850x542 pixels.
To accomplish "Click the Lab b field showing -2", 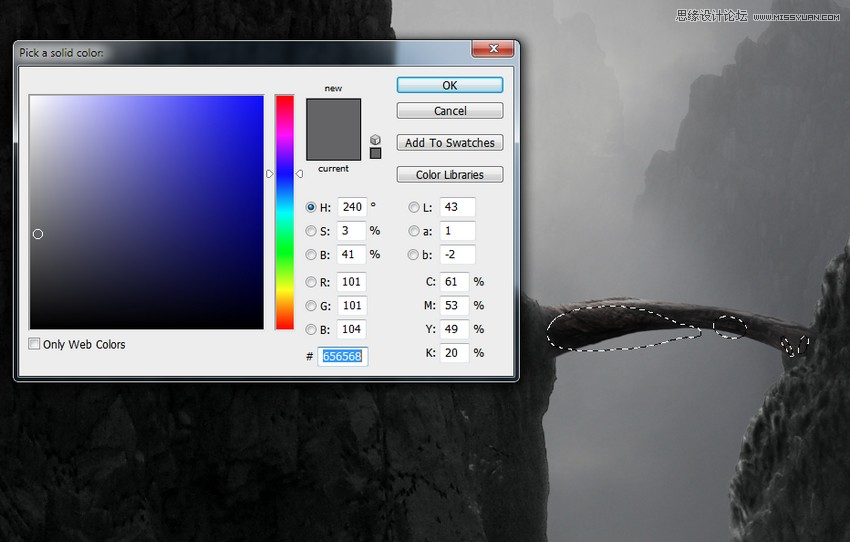I will (458, 255).
